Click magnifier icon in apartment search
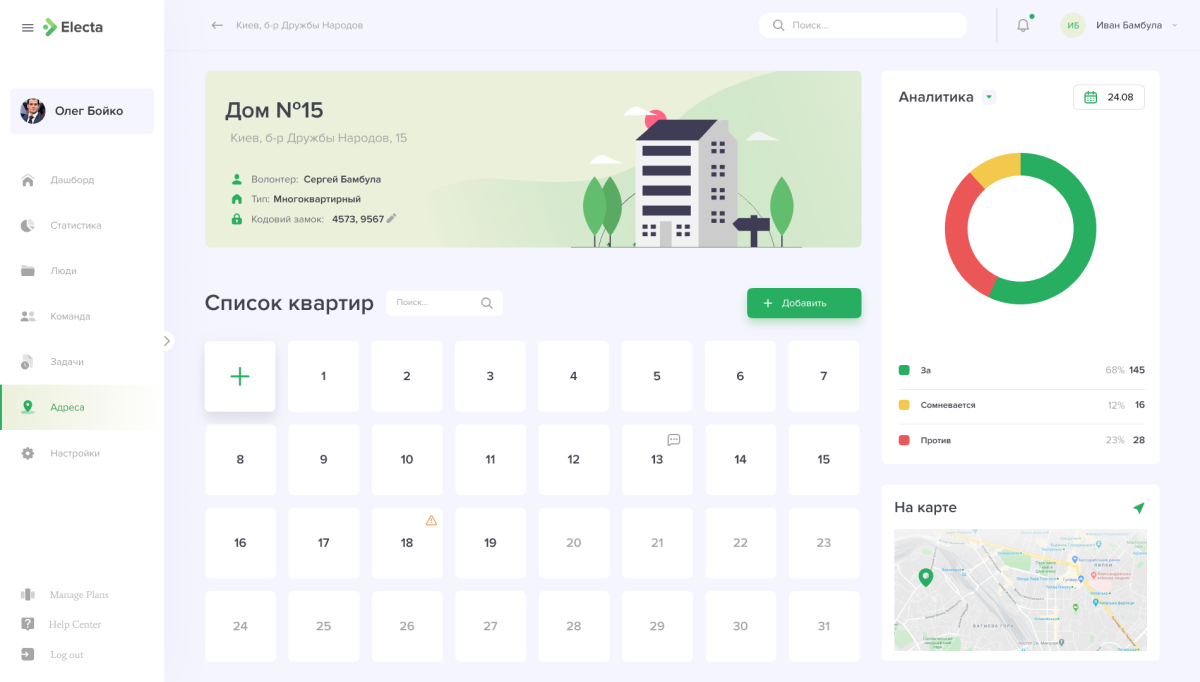1200x682 pixels. tap(487, 303)
